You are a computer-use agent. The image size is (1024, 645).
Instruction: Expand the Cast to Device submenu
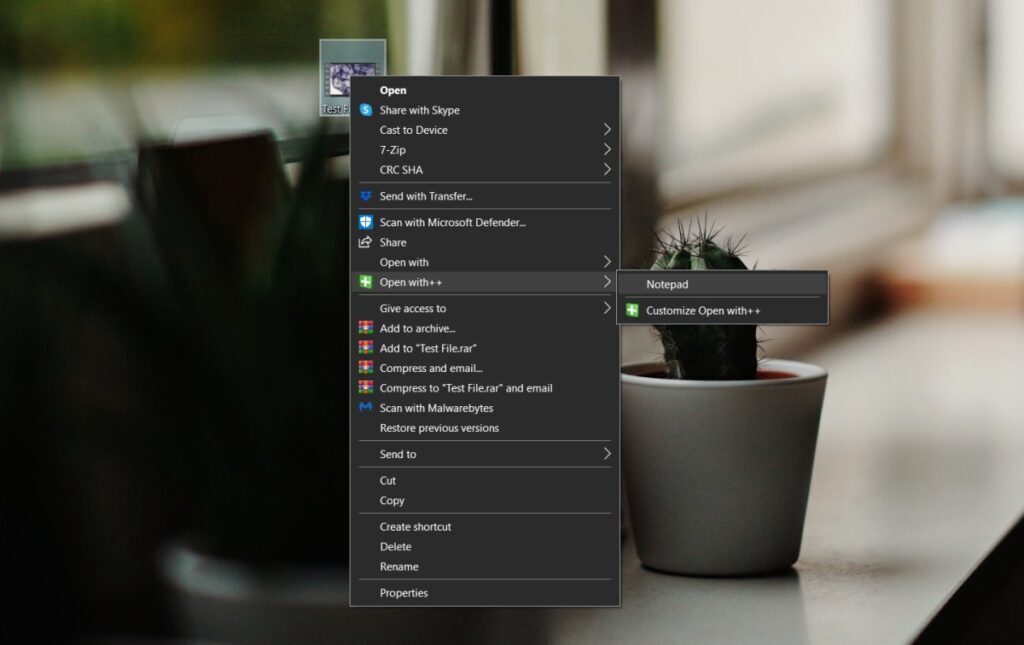[608, 130]
